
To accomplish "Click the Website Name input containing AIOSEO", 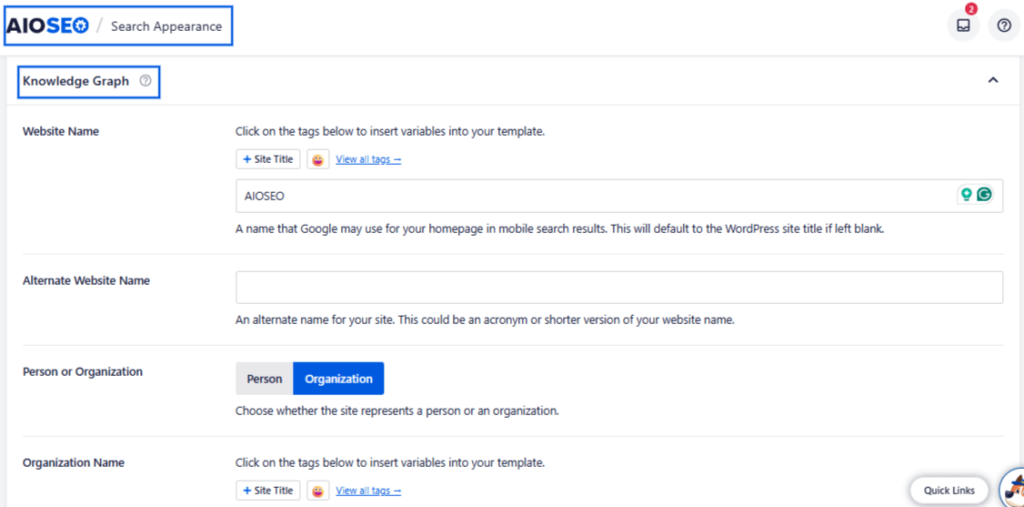I will [619, 195].
